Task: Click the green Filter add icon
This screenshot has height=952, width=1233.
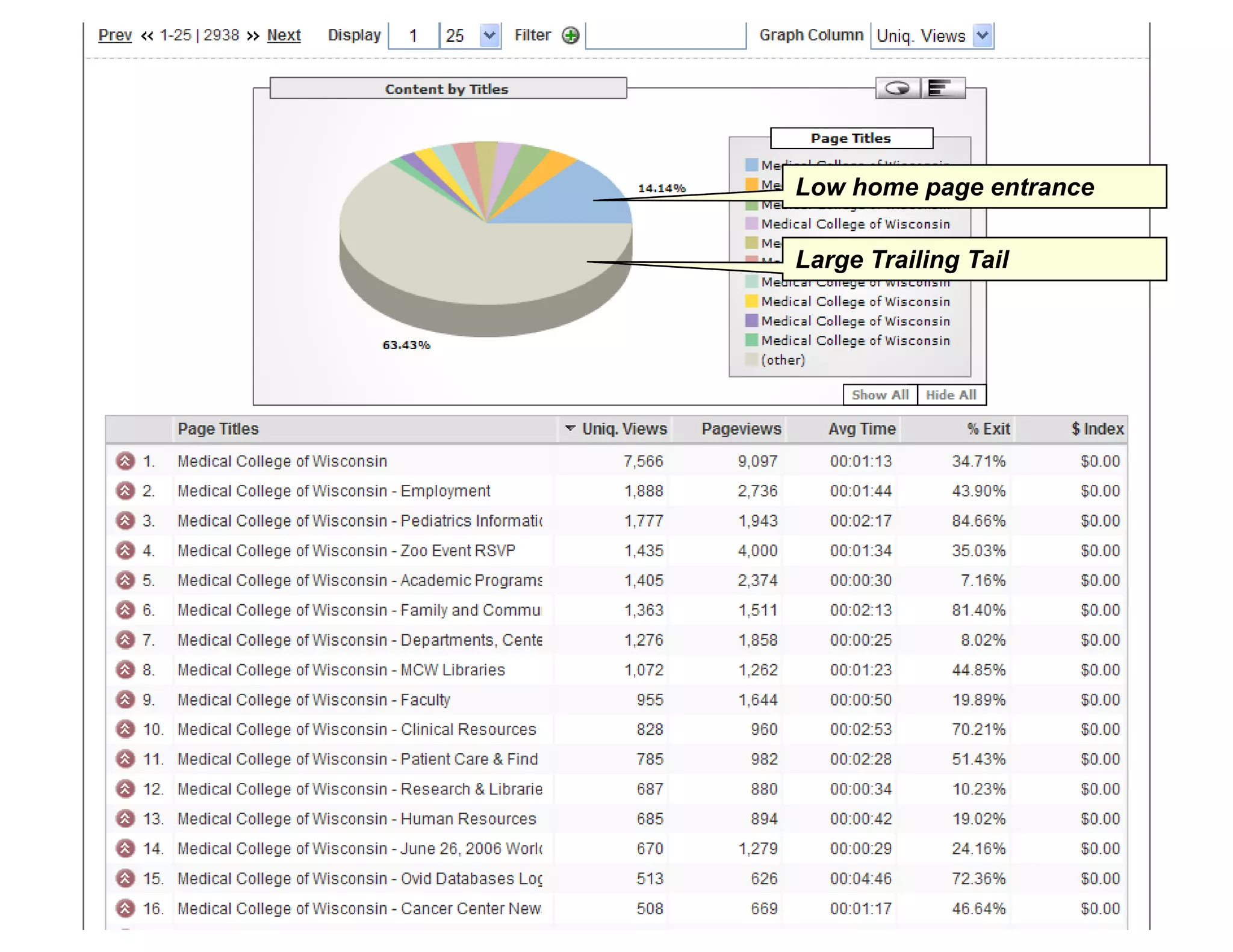Action: click(x=570, y=36)
